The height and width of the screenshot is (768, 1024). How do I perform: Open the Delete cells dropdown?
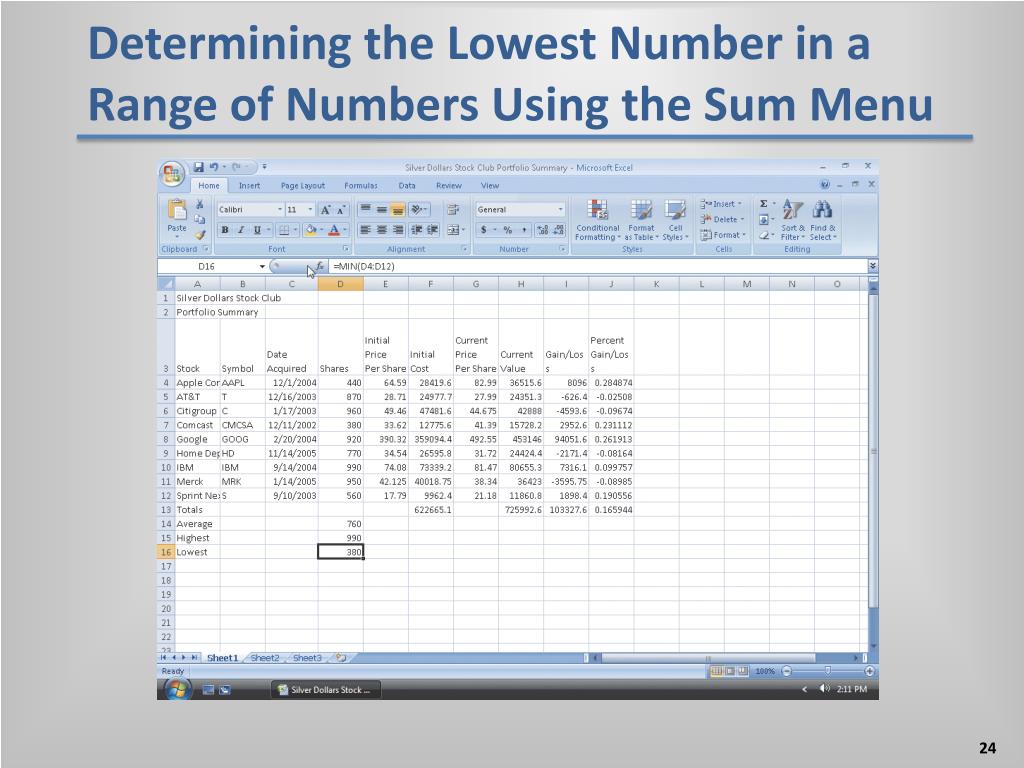[x=722, y=219]
